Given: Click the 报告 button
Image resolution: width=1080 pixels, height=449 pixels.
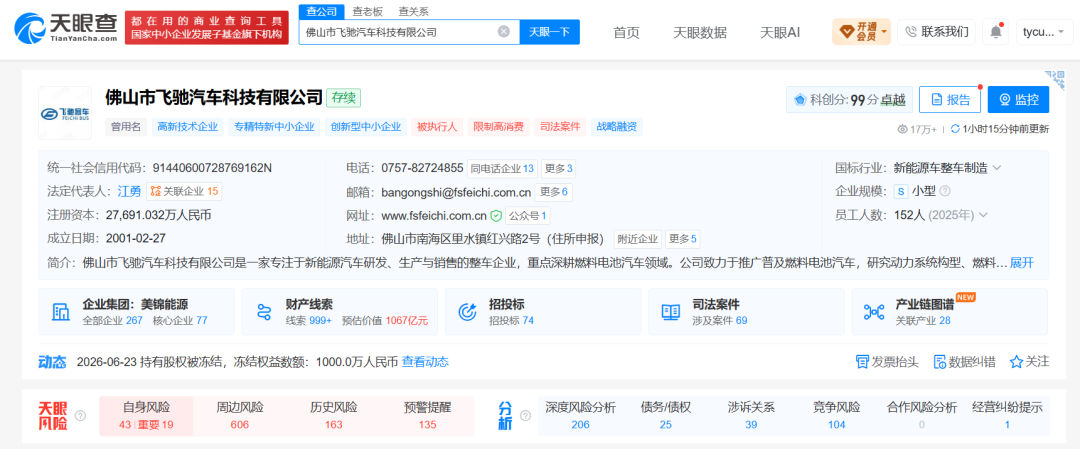Looking at the screenshot, I should pyautogui.click(x=950, y=100).
